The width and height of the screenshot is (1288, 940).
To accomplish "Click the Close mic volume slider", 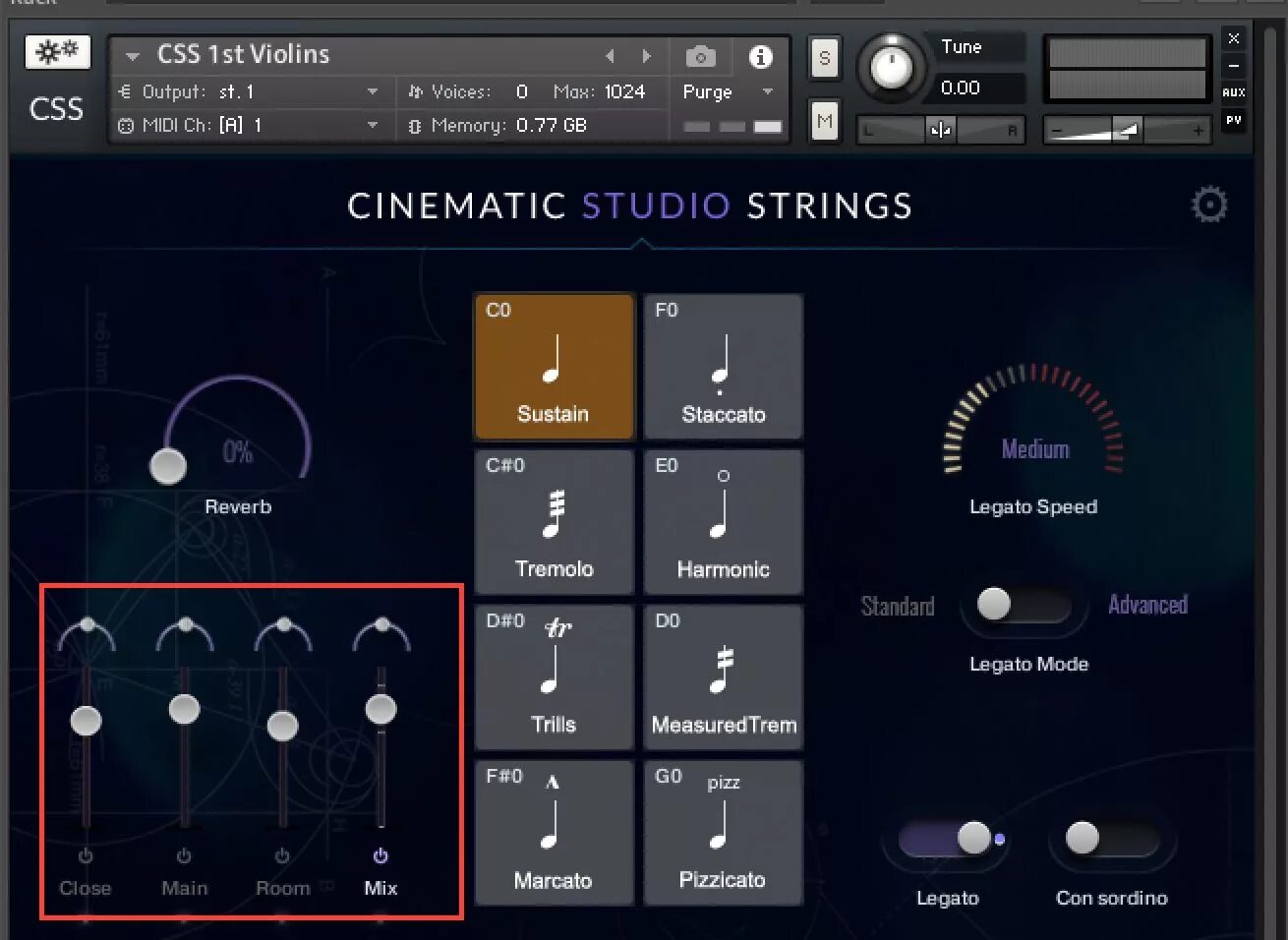I will pos(86,721).
